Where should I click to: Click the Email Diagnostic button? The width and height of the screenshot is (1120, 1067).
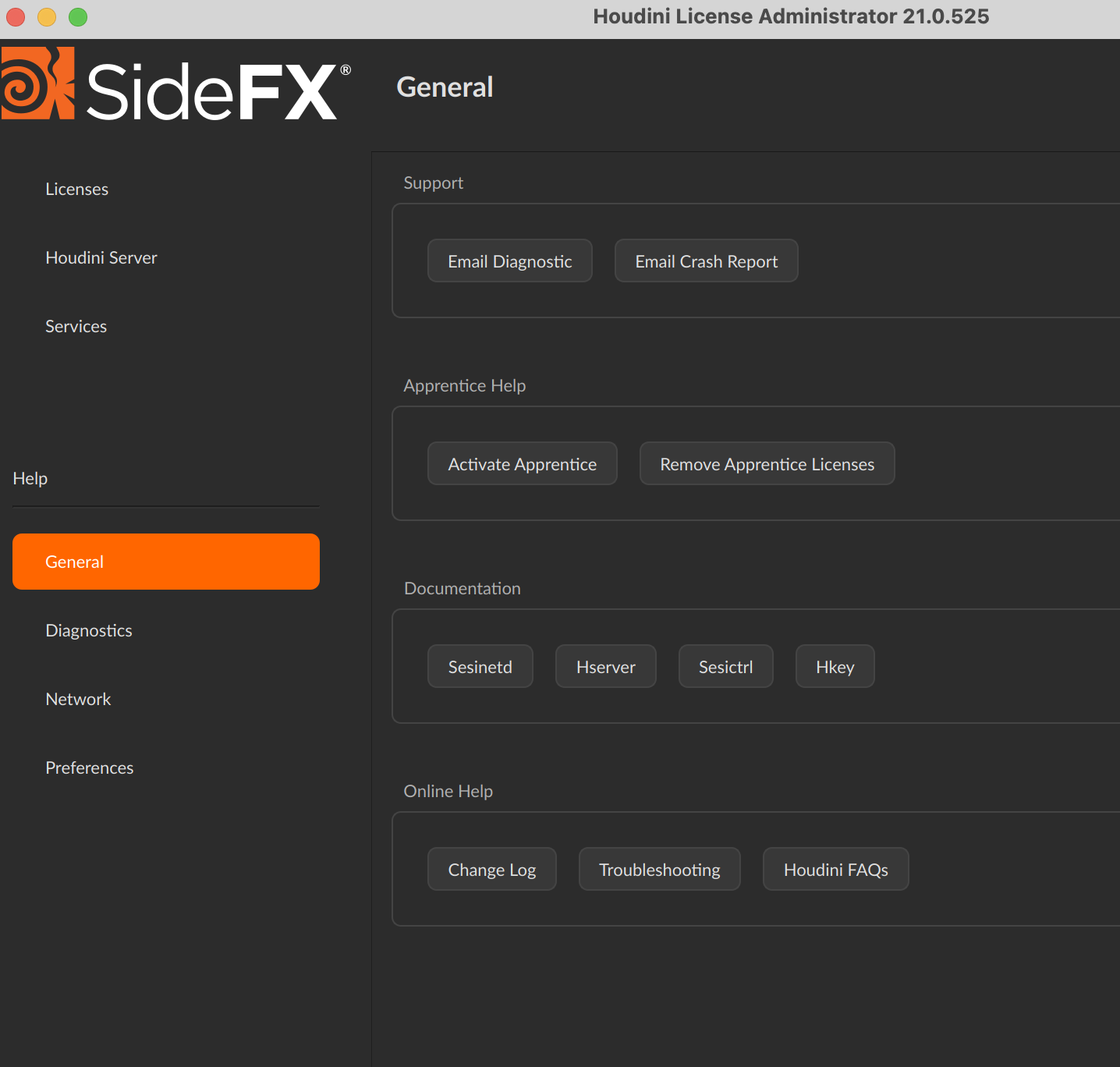point(510,261)
